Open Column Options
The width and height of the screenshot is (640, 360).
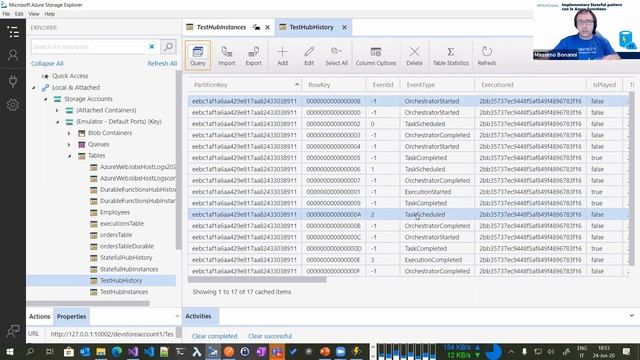pyautogui.click(x=376, y=55)
